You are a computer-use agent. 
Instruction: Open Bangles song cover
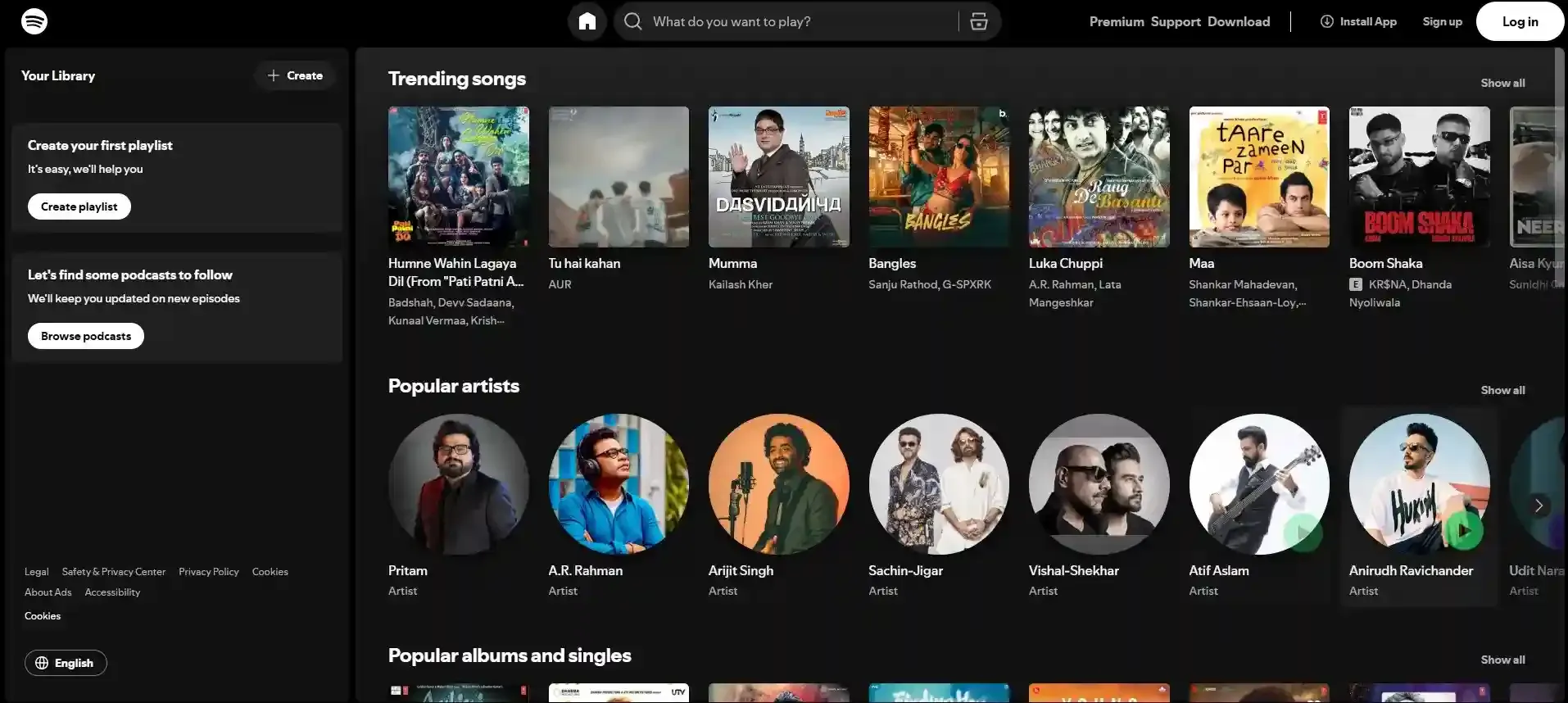939,177
